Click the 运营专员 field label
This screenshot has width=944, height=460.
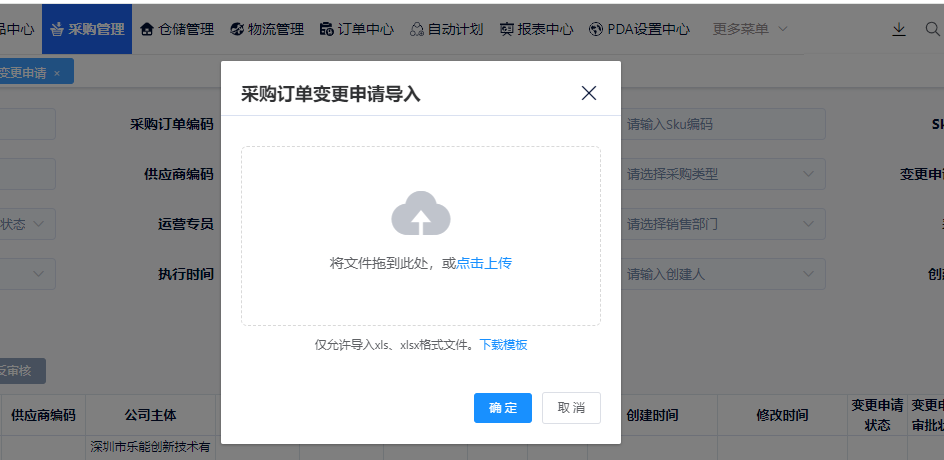[x=185, y=224]
